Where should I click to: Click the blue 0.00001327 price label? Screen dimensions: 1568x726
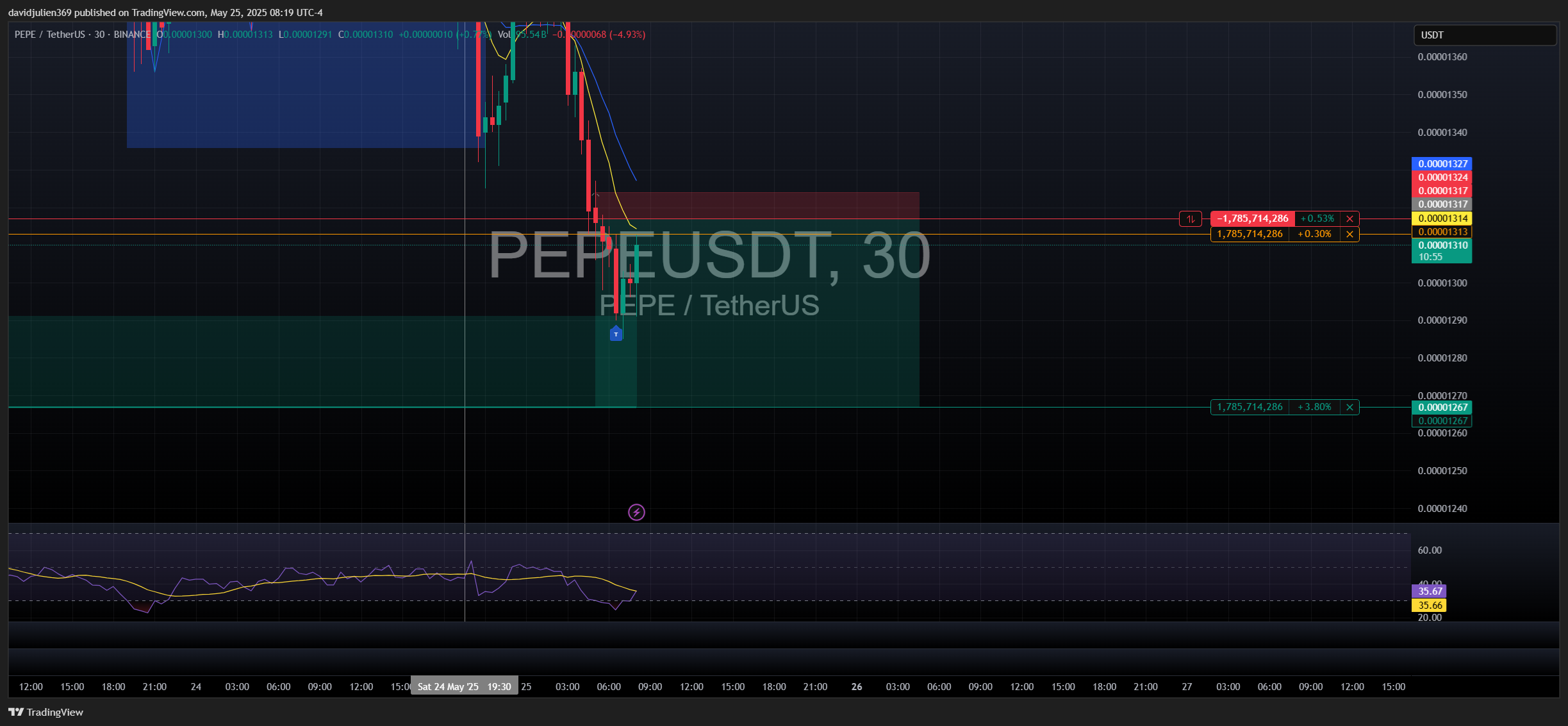point(1442,164)
